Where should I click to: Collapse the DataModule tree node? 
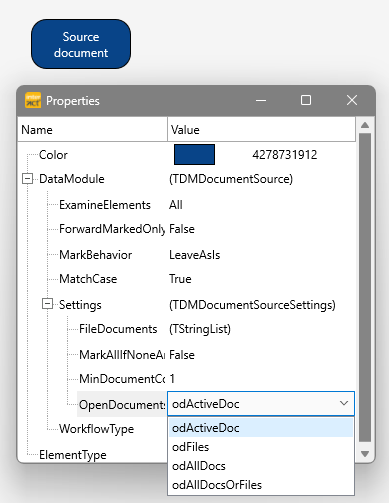tap(27, 179)
